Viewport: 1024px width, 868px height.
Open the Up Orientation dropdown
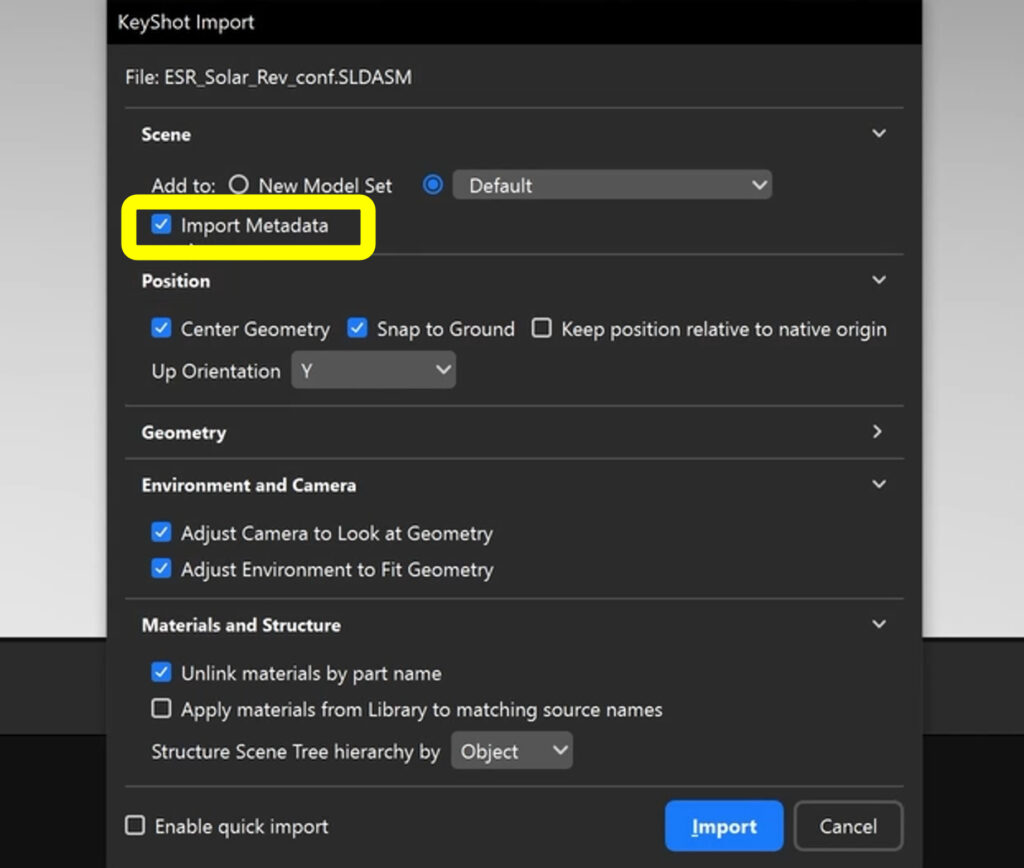(373, 371)
